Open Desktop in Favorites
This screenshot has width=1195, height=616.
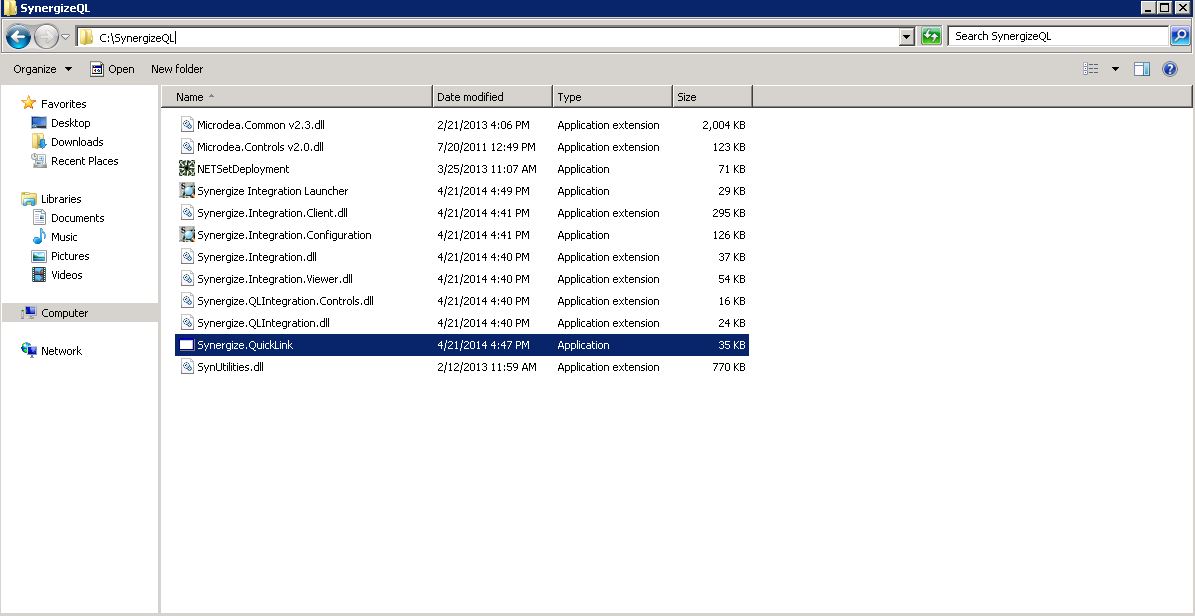[x=70, y=123]
